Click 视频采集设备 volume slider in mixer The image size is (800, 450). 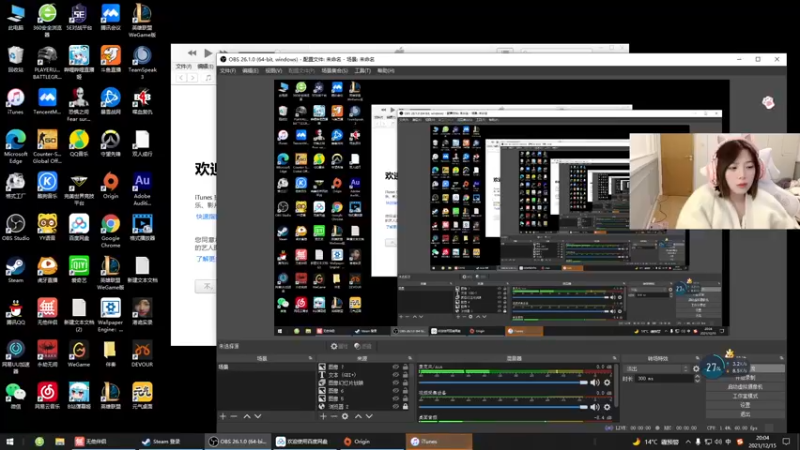click(503, 407)
